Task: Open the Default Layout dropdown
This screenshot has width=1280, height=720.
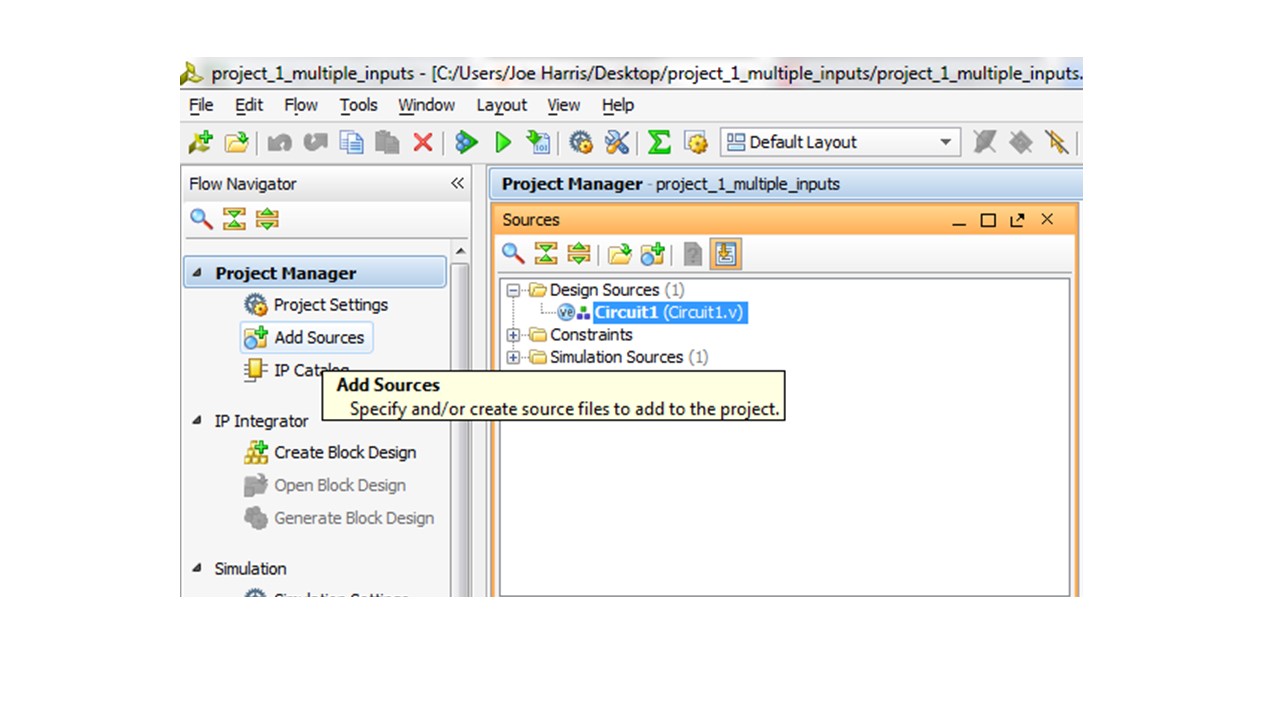Action: (x=944, y=143)
